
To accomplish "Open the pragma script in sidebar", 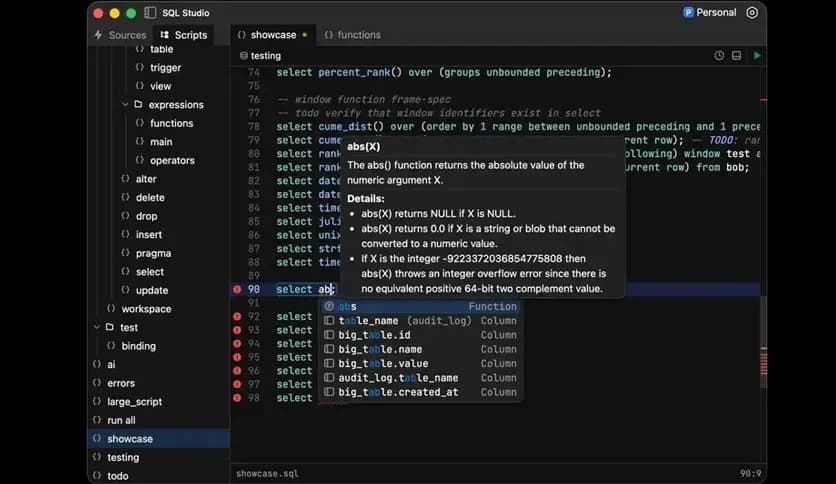I will click(153, 254).
